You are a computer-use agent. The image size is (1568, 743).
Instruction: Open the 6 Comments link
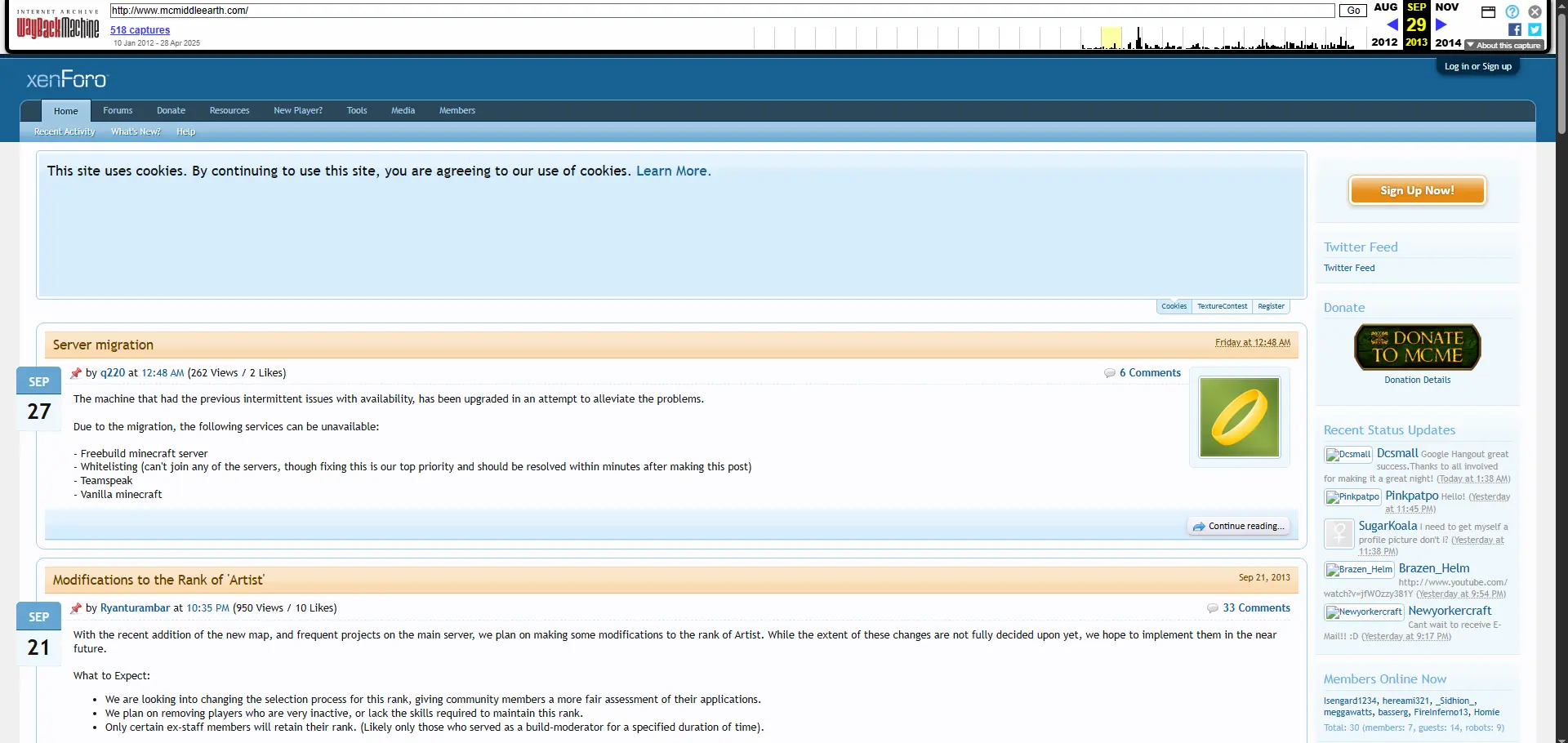coord(1149,373)
